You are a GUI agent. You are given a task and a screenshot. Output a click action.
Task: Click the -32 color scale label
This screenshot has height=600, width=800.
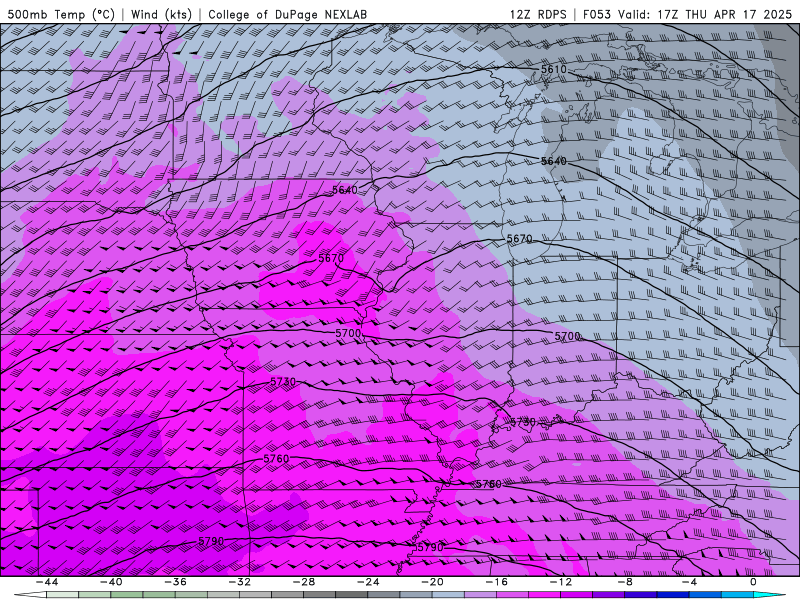point(239,582)
